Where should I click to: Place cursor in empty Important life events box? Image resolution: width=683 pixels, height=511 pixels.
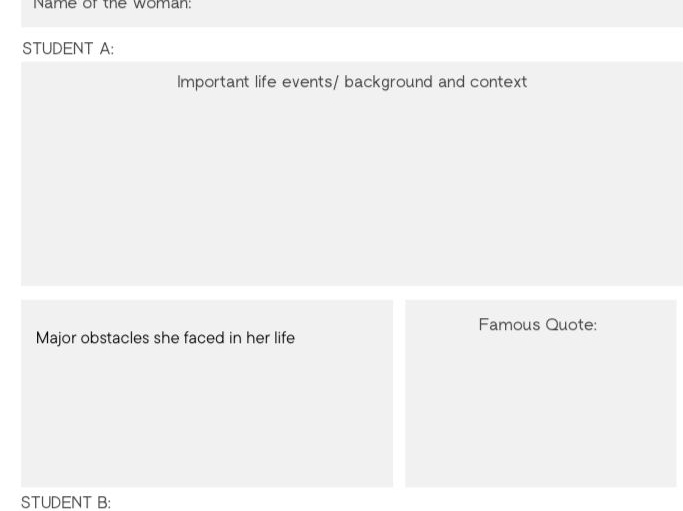pos(352,187)
